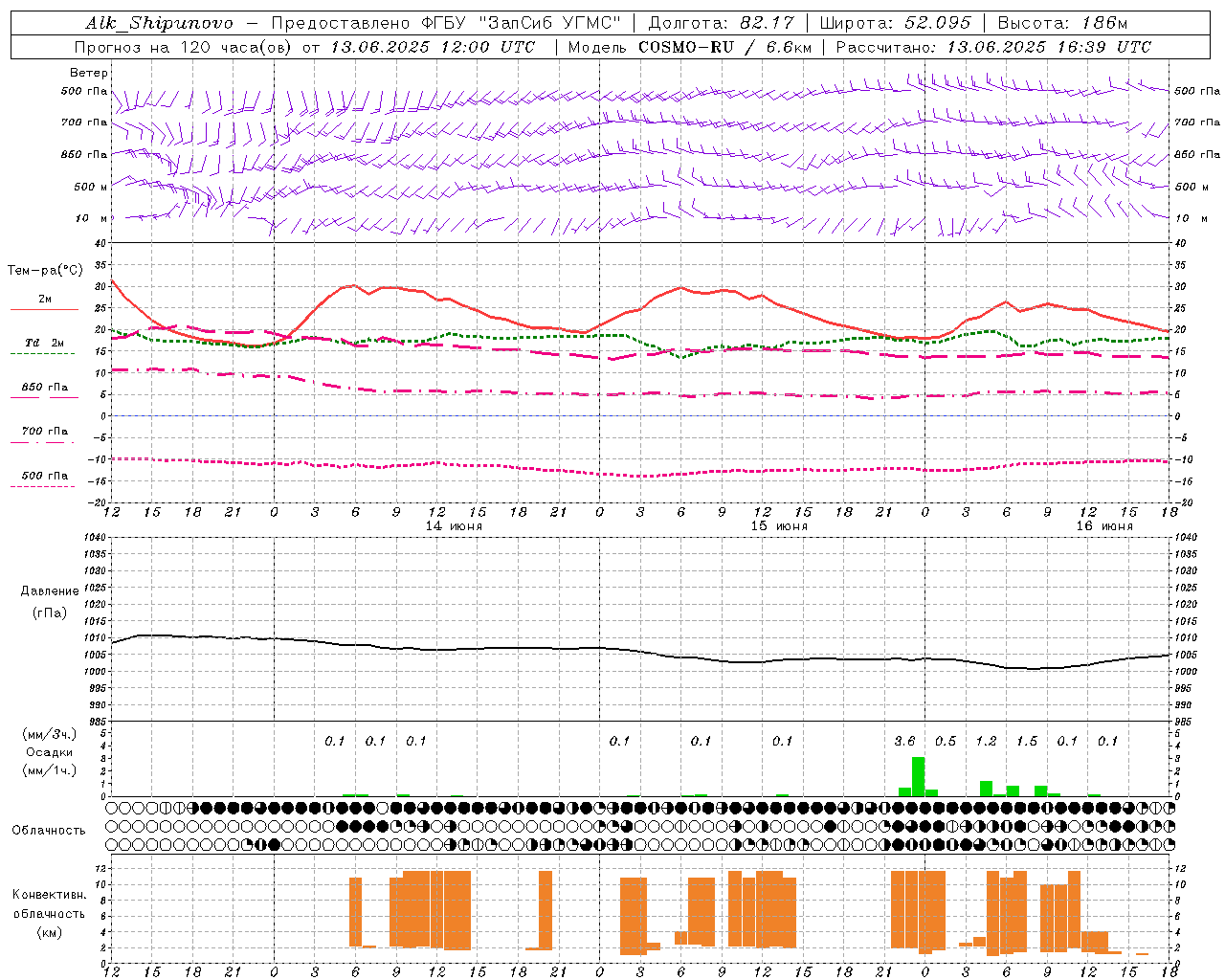Viewport: 1225px width, 980px height.
Task: Click the Ветер panel label
Action: coord(89,73)
